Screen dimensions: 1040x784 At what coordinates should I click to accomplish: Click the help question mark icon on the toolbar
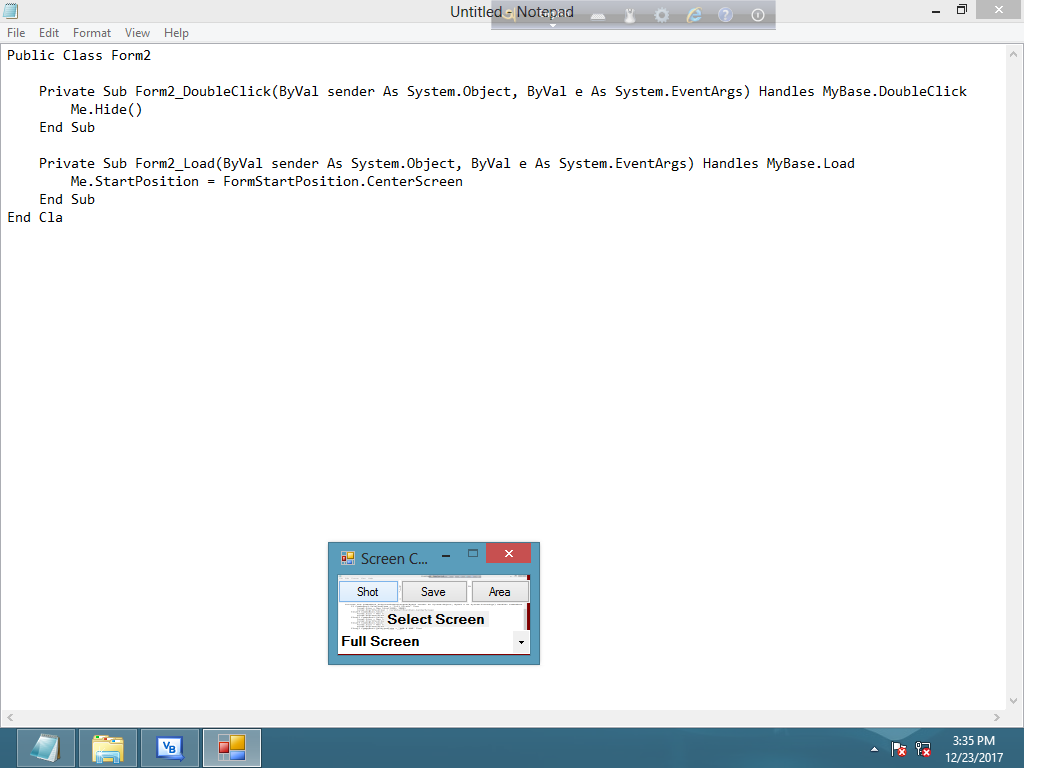725,14
